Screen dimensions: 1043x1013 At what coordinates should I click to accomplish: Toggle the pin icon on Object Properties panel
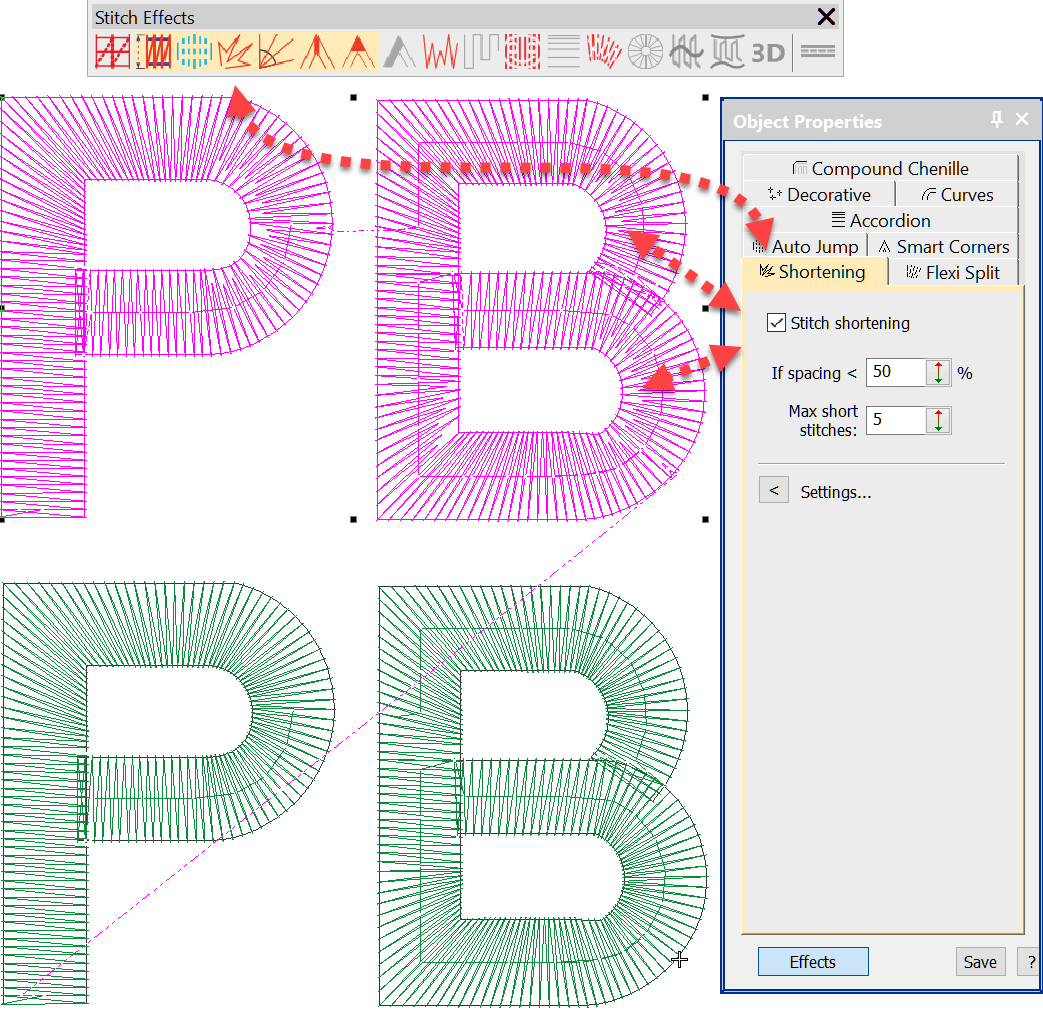[996, 120]
